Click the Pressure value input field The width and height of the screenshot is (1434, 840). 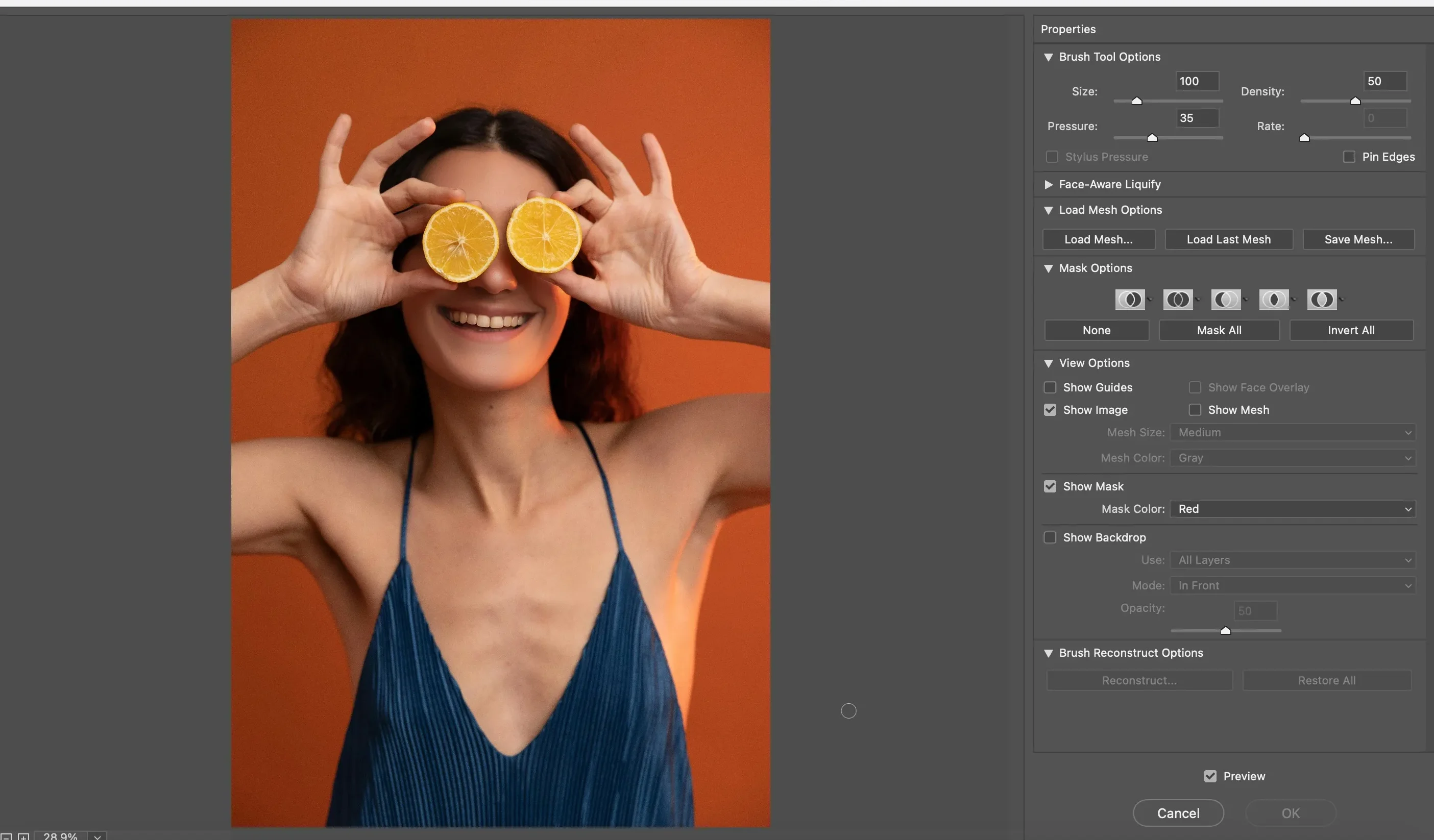(1197, 118)
